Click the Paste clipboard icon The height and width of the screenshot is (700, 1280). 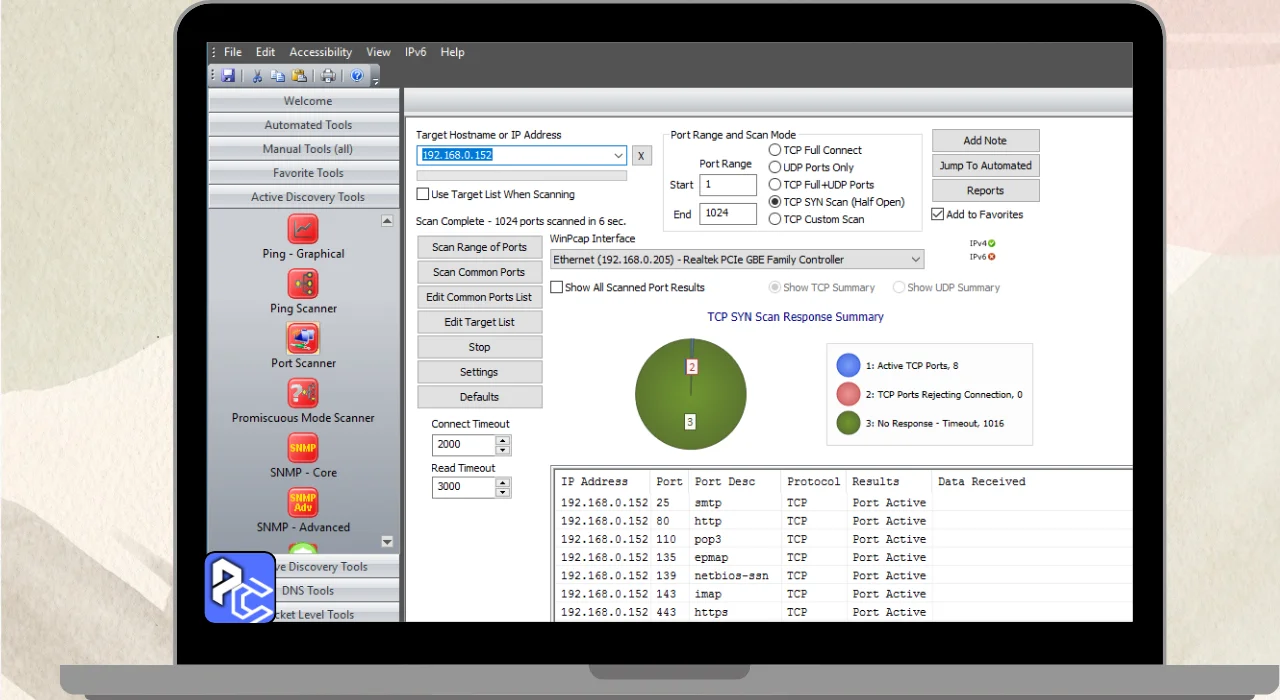pos(298,76)
